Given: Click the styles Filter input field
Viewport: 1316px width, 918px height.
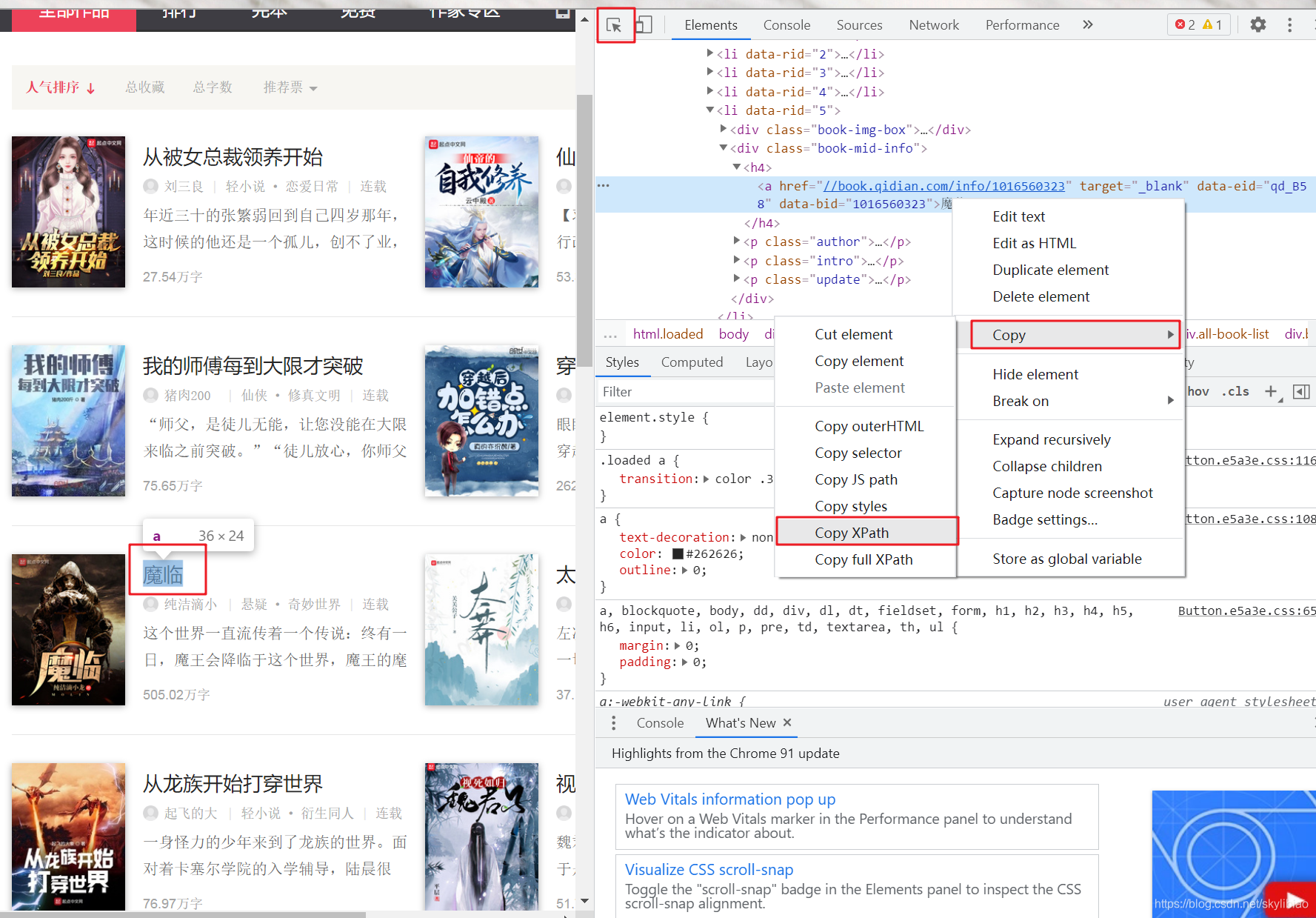Looking at the screenshot, I should click(685, 391).
